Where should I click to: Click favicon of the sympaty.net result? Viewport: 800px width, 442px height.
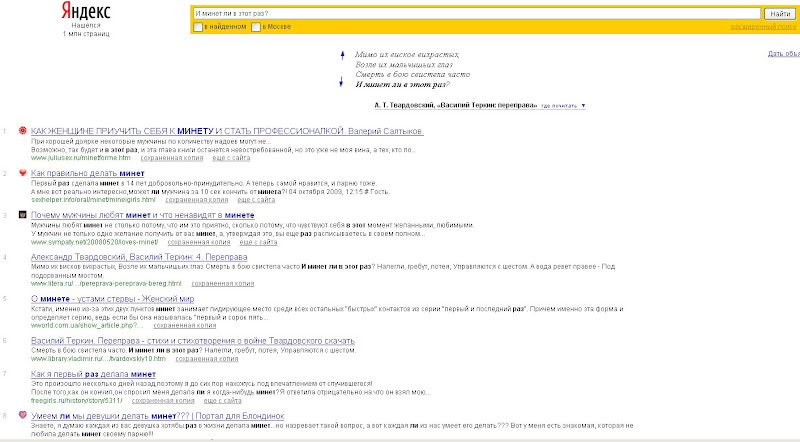22,215
